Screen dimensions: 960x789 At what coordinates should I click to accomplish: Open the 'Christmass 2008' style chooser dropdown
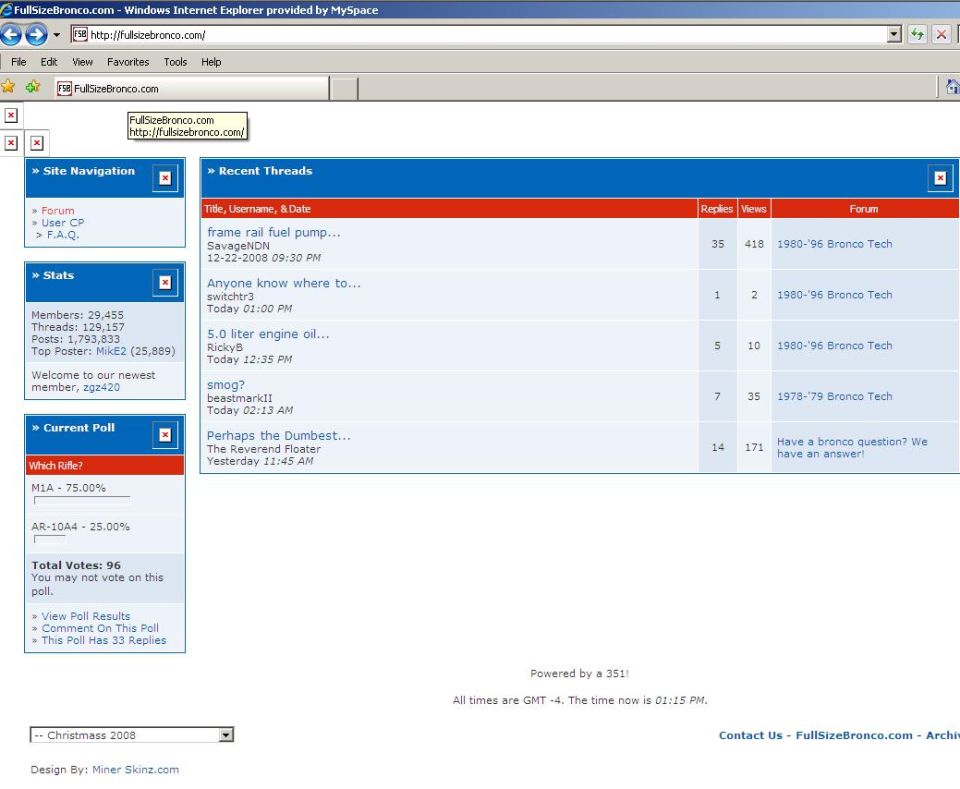132,735
